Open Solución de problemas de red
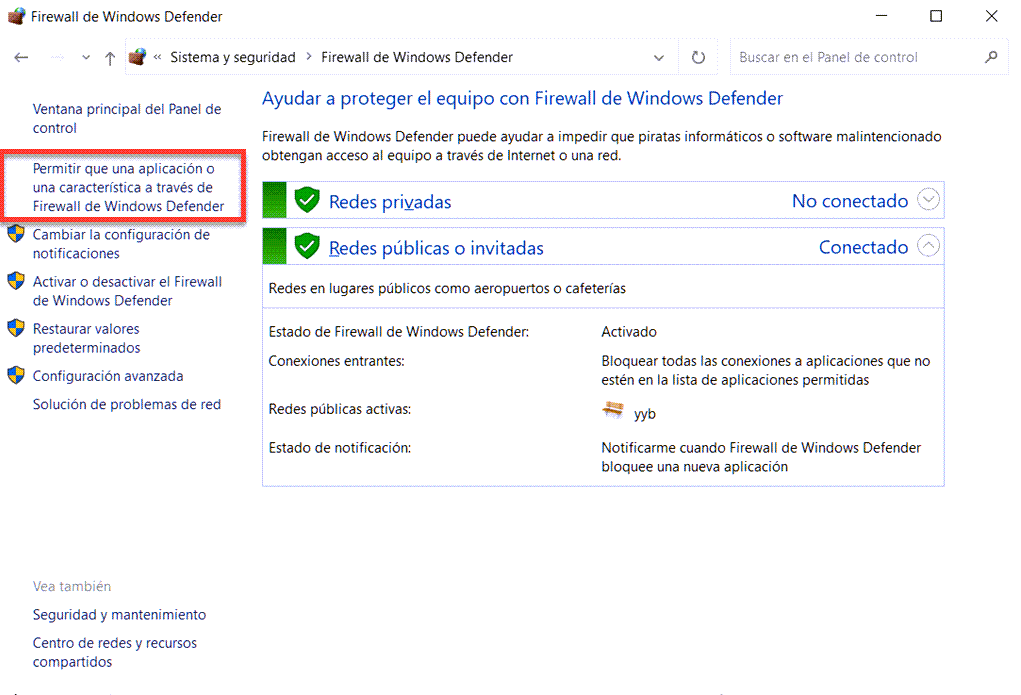This screenshot has height=695, width=1021. (127, 404)
